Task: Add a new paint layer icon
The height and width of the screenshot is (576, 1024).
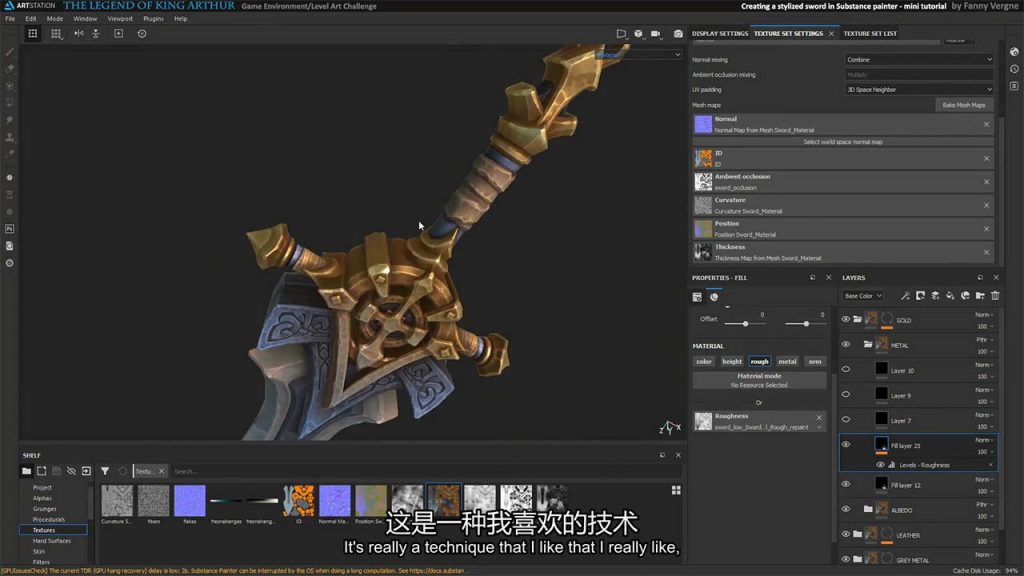Action: pyautogui.click(x=935, y=296)
